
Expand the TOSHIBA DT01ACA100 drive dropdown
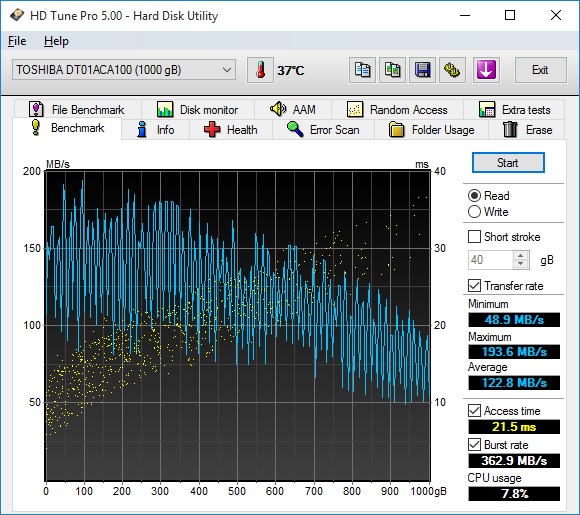(124, 70)
